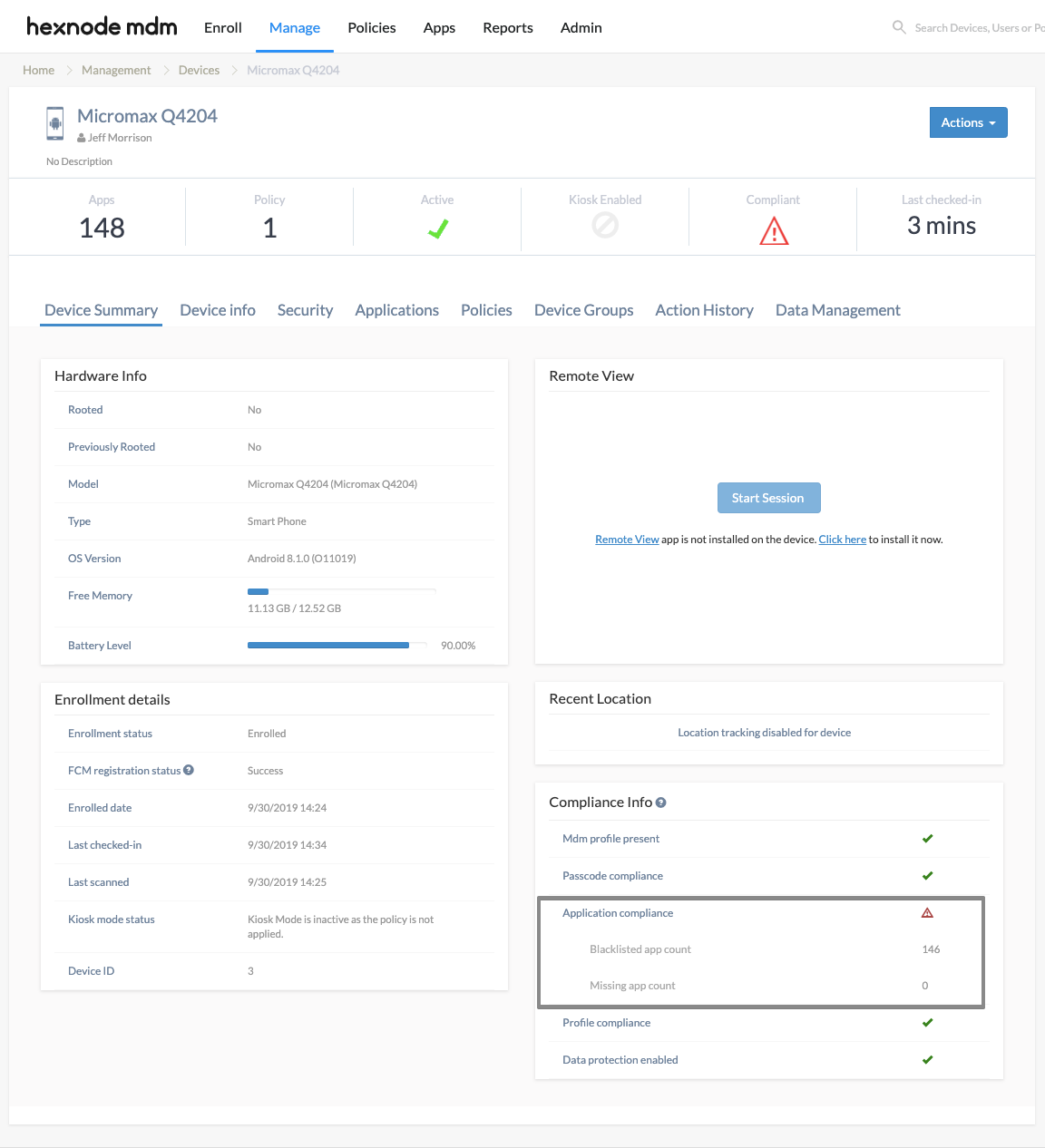The height and width of the screenshot is (1148, 1045).
Task: Click the Battery Level progress bar
Action: pyautogui.click(x=337, y=646)
